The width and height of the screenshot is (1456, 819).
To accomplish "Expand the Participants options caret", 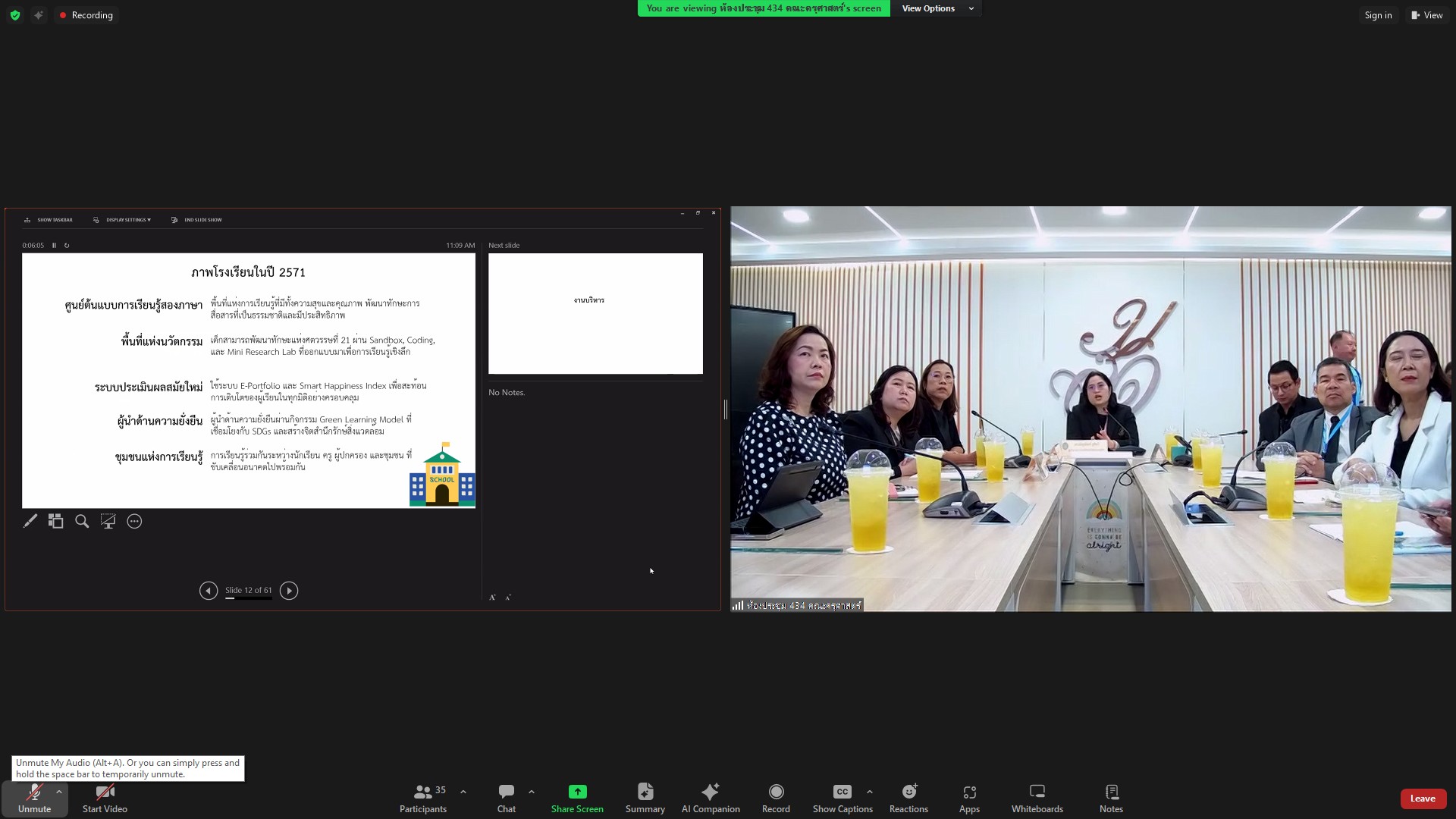I will [463, 792].
